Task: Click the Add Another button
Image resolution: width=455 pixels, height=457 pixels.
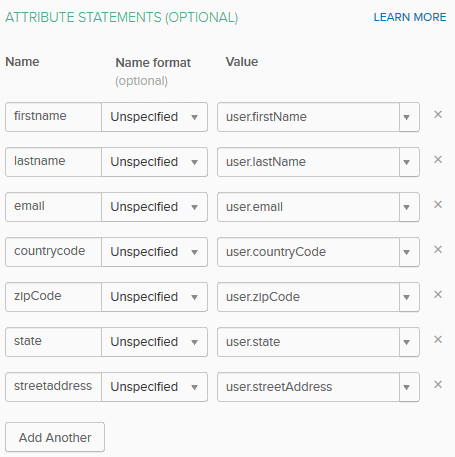Action: tap(55, 437)
